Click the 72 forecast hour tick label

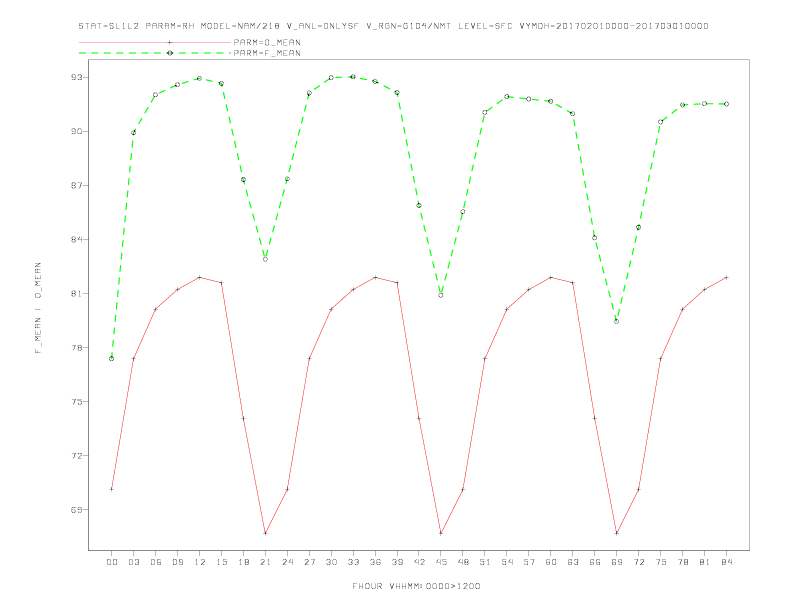tap(638, 562)
